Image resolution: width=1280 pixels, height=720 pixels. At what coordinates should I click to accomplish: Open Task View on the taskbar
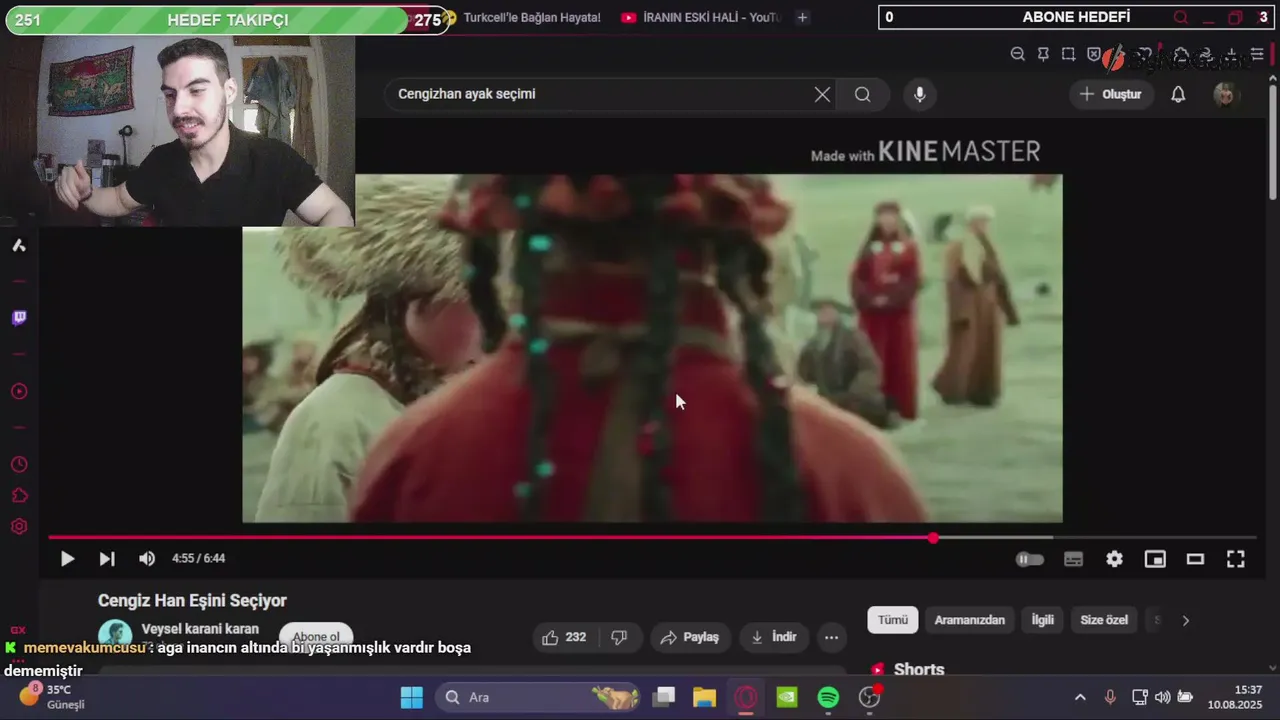pyautogui.click(x=664, y=697)
